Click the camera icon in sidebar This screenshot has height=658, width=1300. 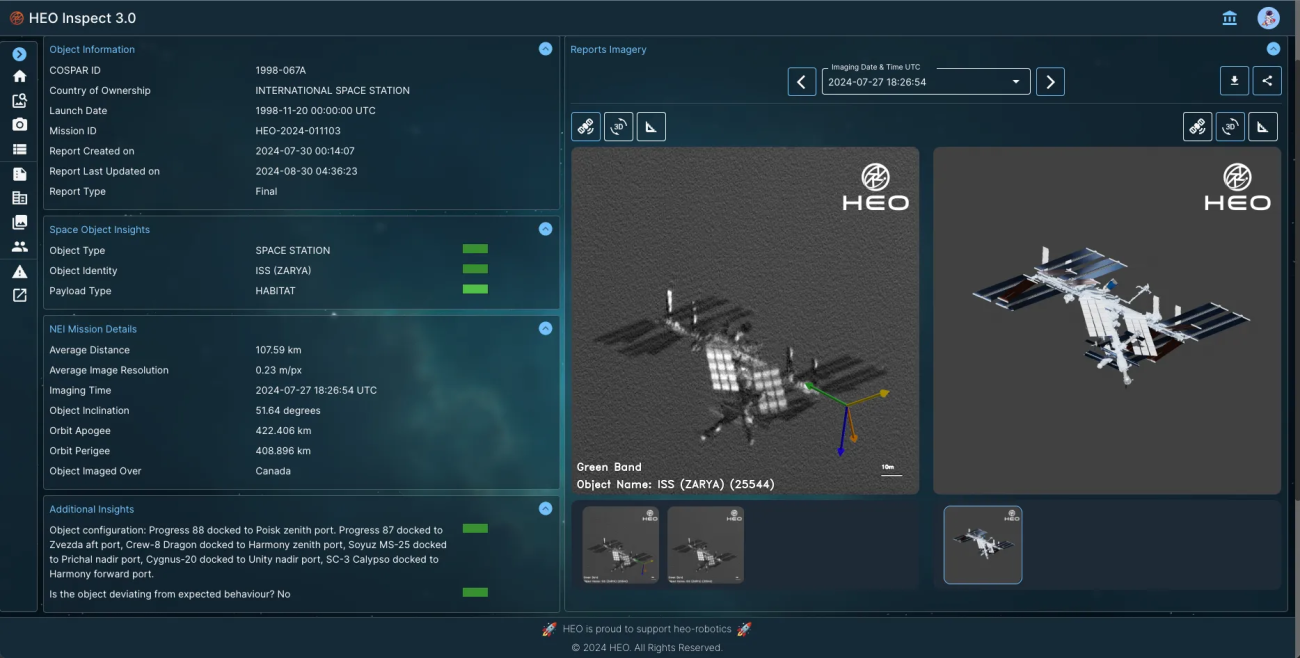coord(19,124)
